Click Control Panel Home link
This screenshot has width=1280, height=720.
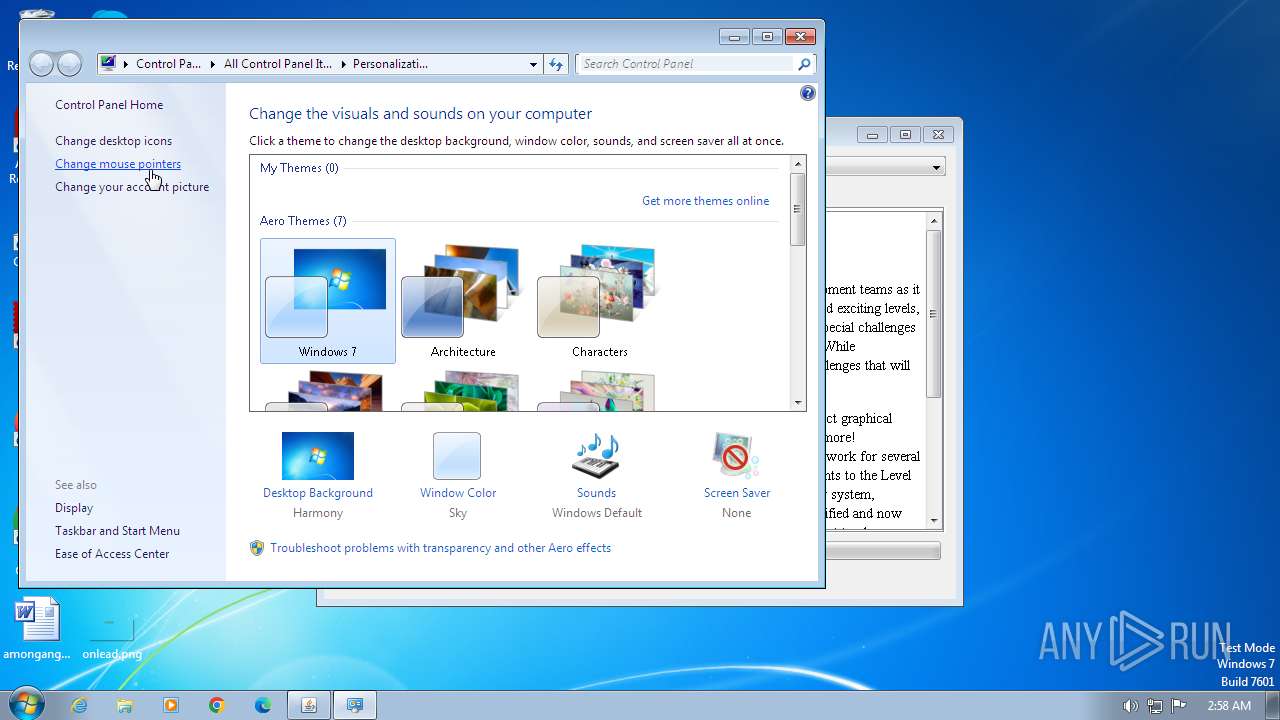(109, 105)
